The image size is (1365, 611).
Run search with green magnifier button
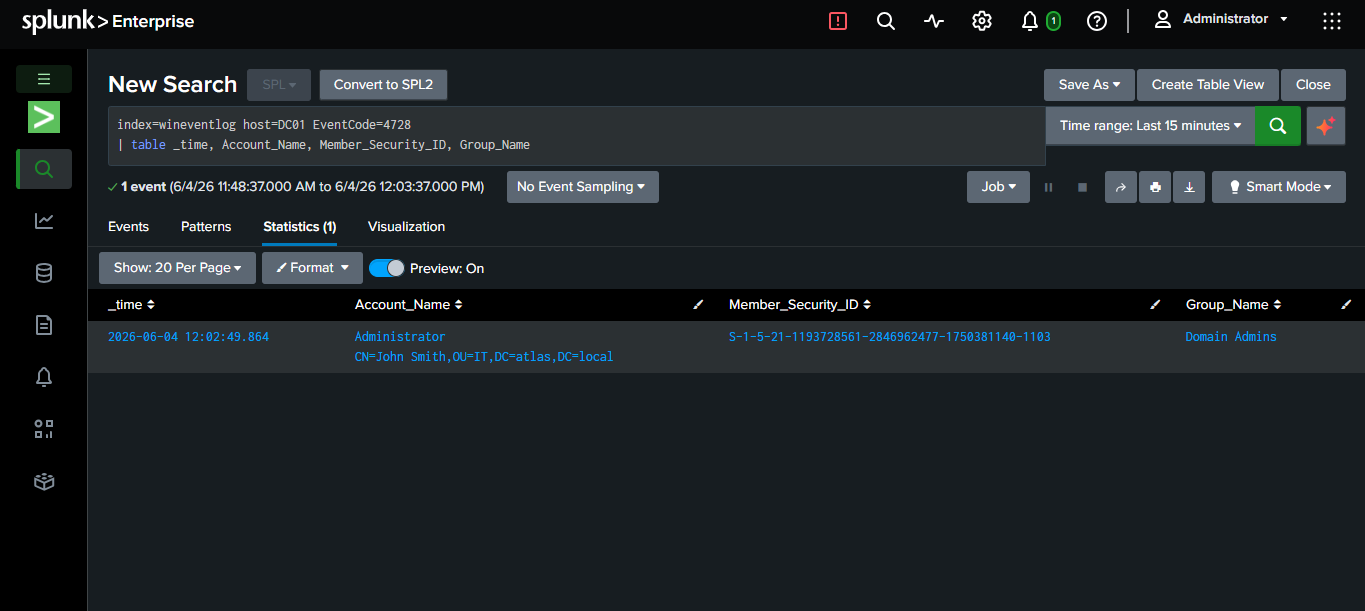(x=1278, y=126)
